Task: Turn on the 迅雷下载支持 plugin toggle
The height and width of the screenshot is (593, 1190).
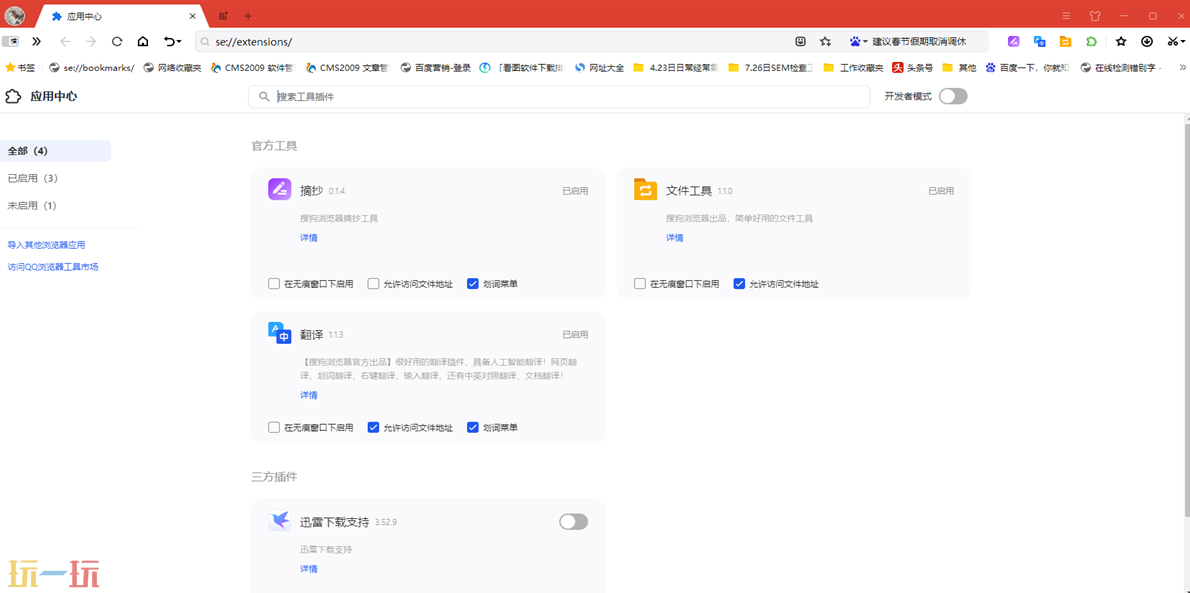Action: tap(573, 522)
